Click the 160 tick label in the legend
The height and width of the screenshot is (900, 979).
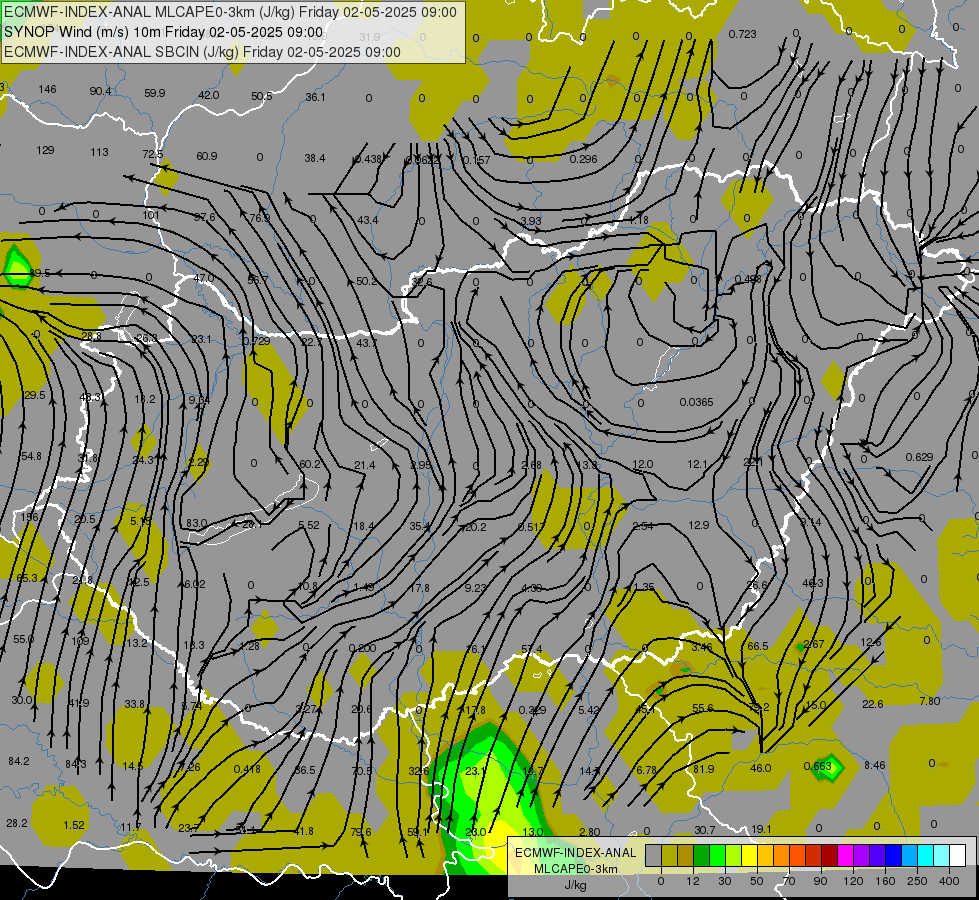(x=885, y=881)
